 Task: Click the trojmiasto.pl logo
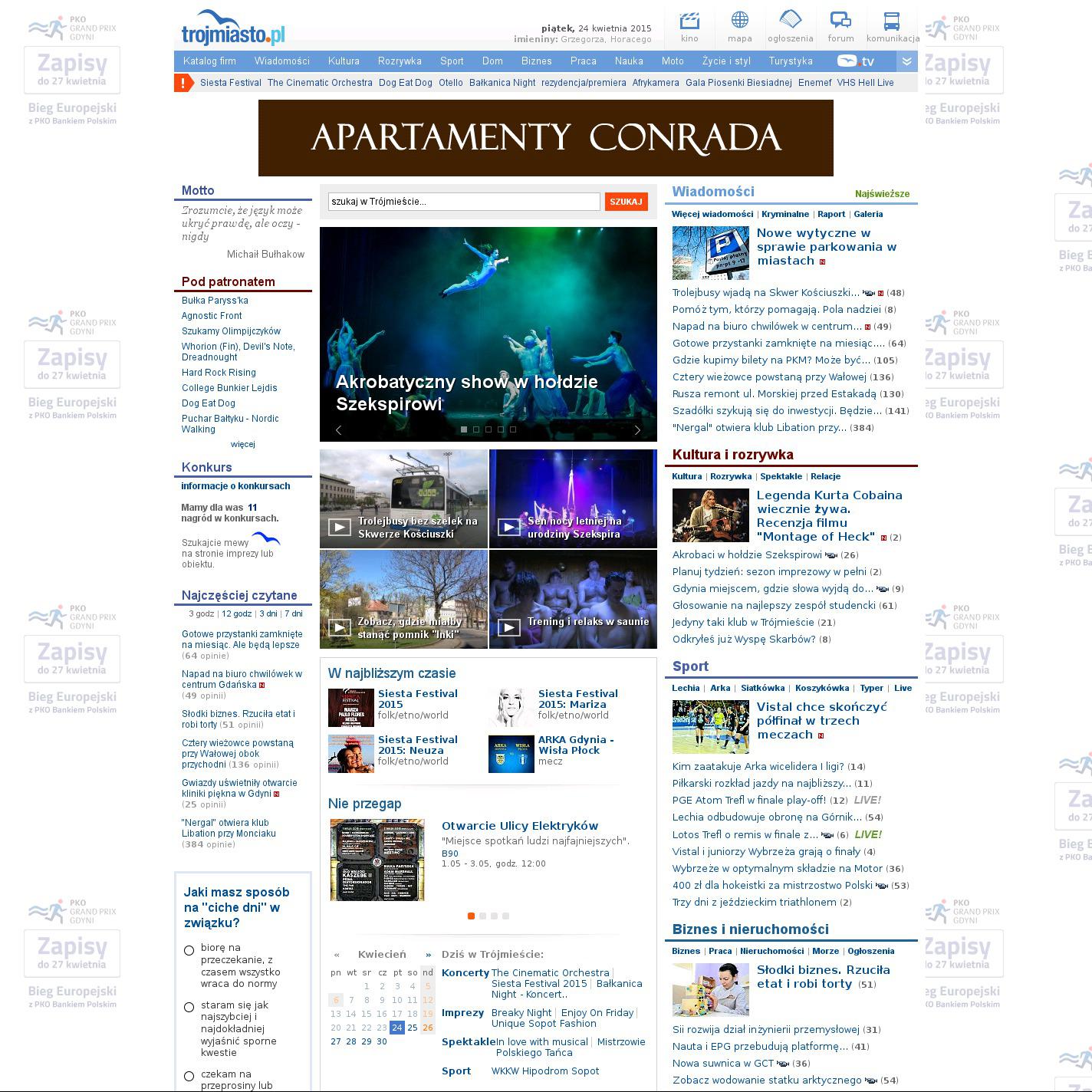point(233,29)
